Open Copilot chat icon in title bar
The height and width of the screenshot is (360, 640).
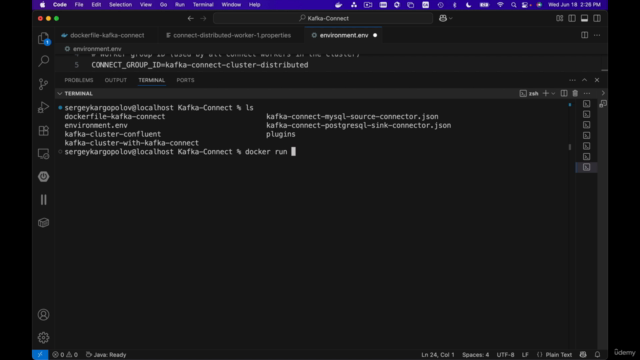click(443, 18)
